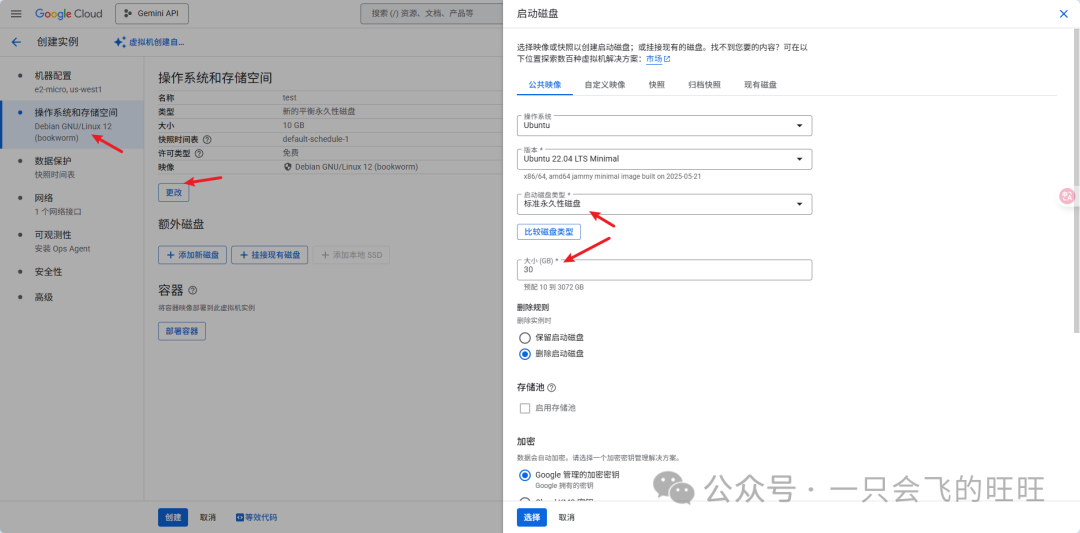
Task: Open the hamburger navigation menu
Action: 16,14
